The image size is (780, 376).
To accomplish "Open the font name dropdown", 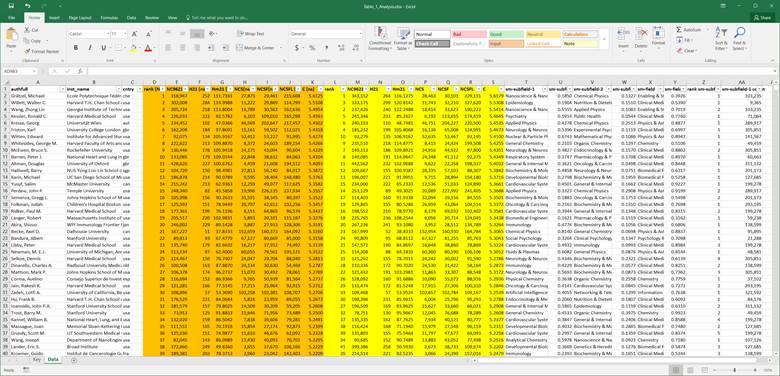I will pyautogui.click(x=107, y=34).
